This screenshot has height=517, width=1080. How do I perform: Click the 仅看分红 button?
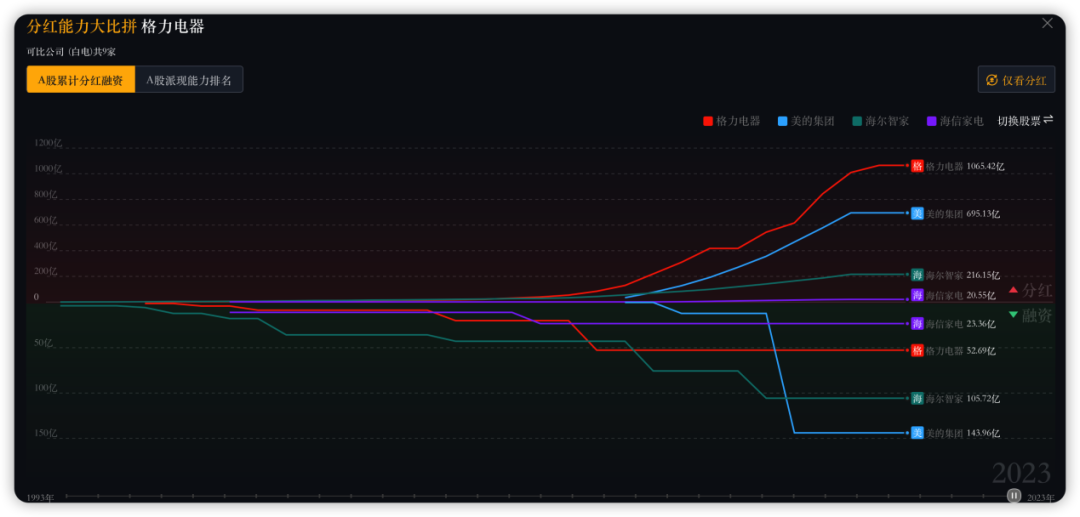pyautogui.click(x=1017, y=80)
